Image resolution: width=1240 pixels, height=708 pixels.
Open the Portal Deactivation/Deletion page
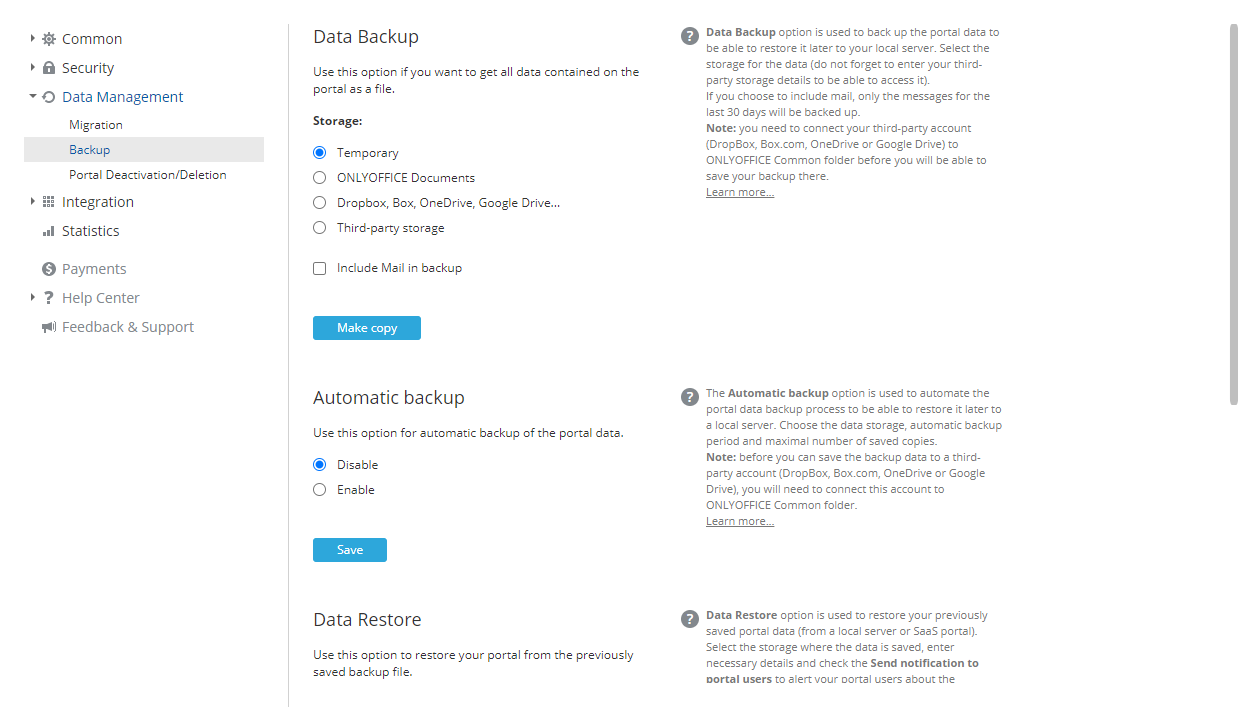click(146, 174)
